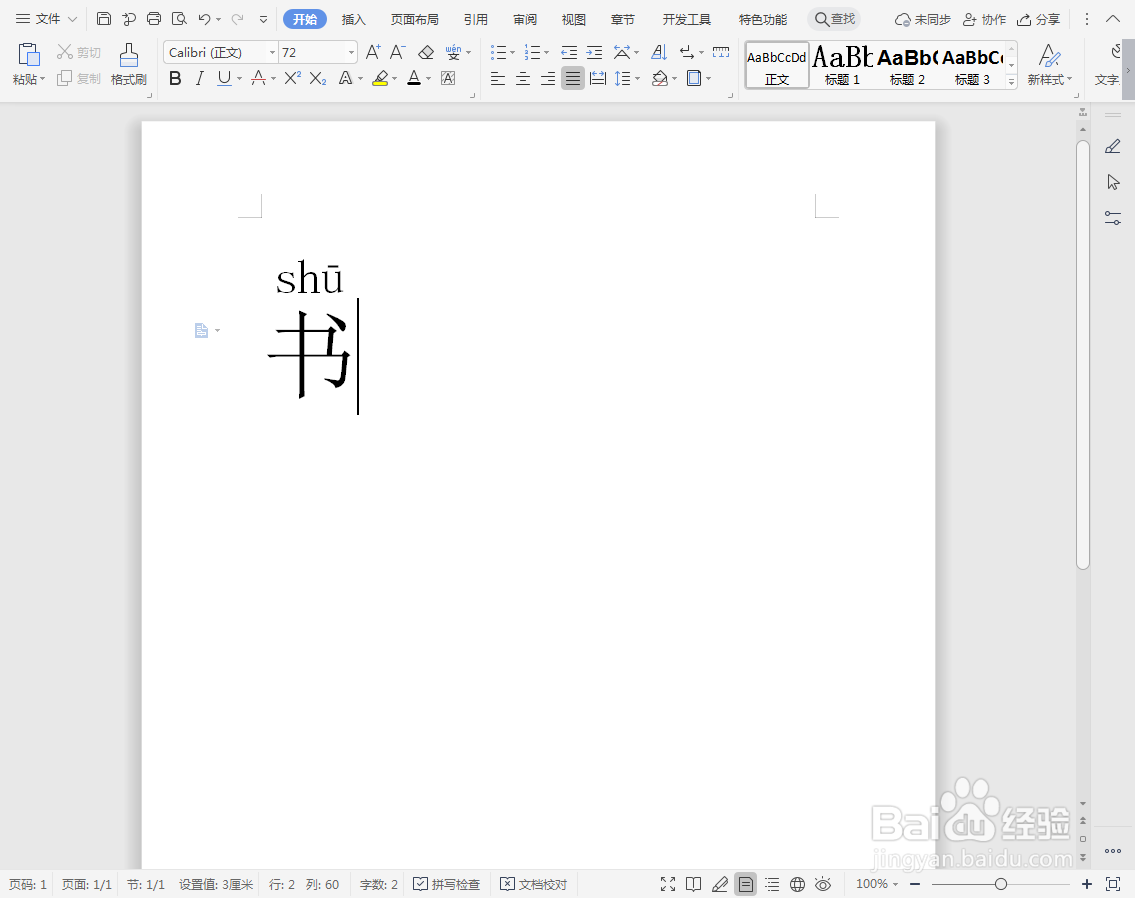Viewport: 1135px width, 898px height.
Task: Switch to the 页面布局 tab
Action: pyautogui.click(x=415, y=20)
